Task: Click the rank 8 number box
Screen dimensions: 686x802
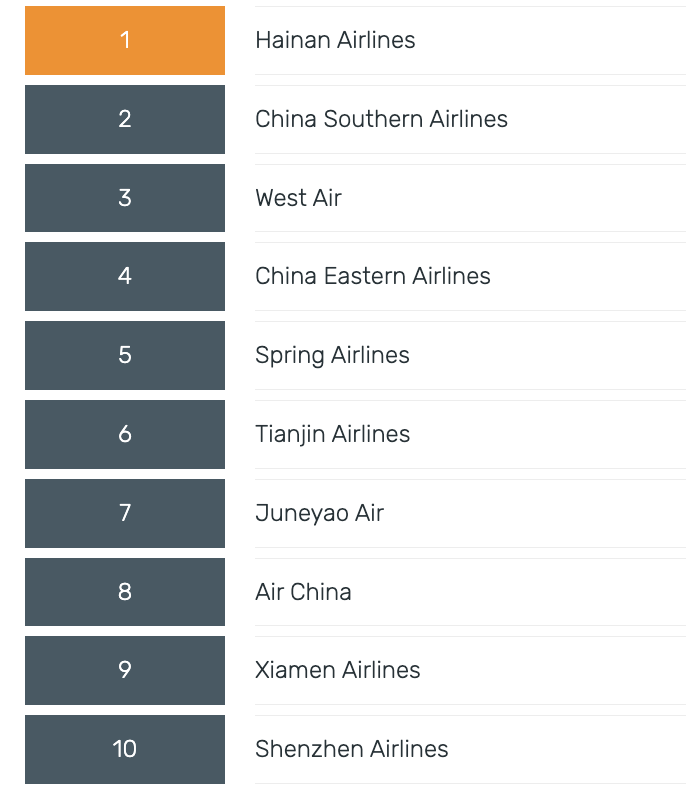Action: coord(125,592)
